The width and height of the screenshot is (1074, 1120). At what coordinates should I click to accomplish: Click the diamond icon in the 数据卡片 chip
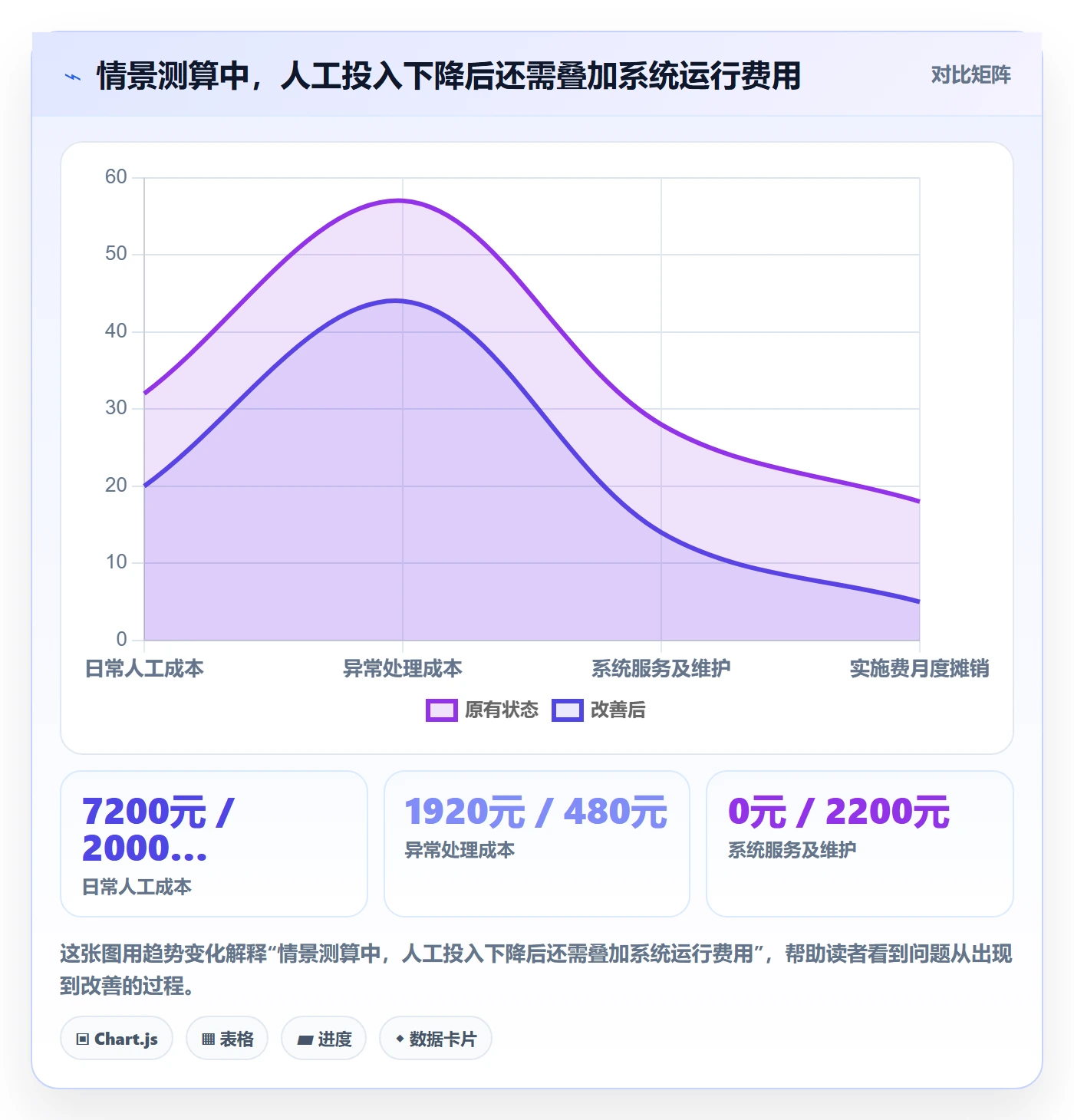pos(400,1039)
